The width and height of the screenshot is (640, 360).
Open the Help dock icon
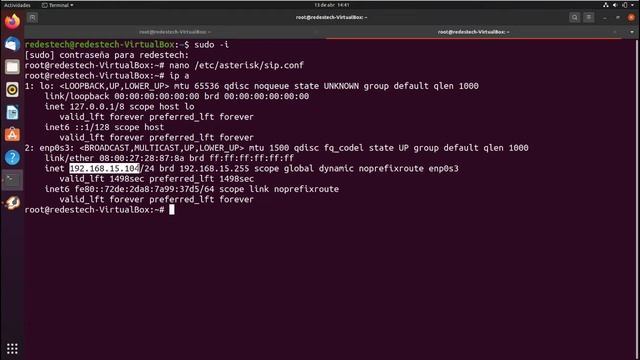tap(12, 157)
